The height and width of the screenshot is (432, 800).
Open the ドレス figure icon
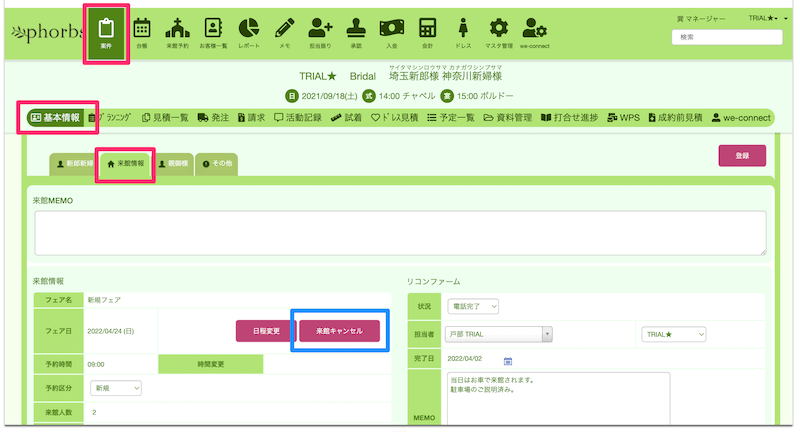463,33
